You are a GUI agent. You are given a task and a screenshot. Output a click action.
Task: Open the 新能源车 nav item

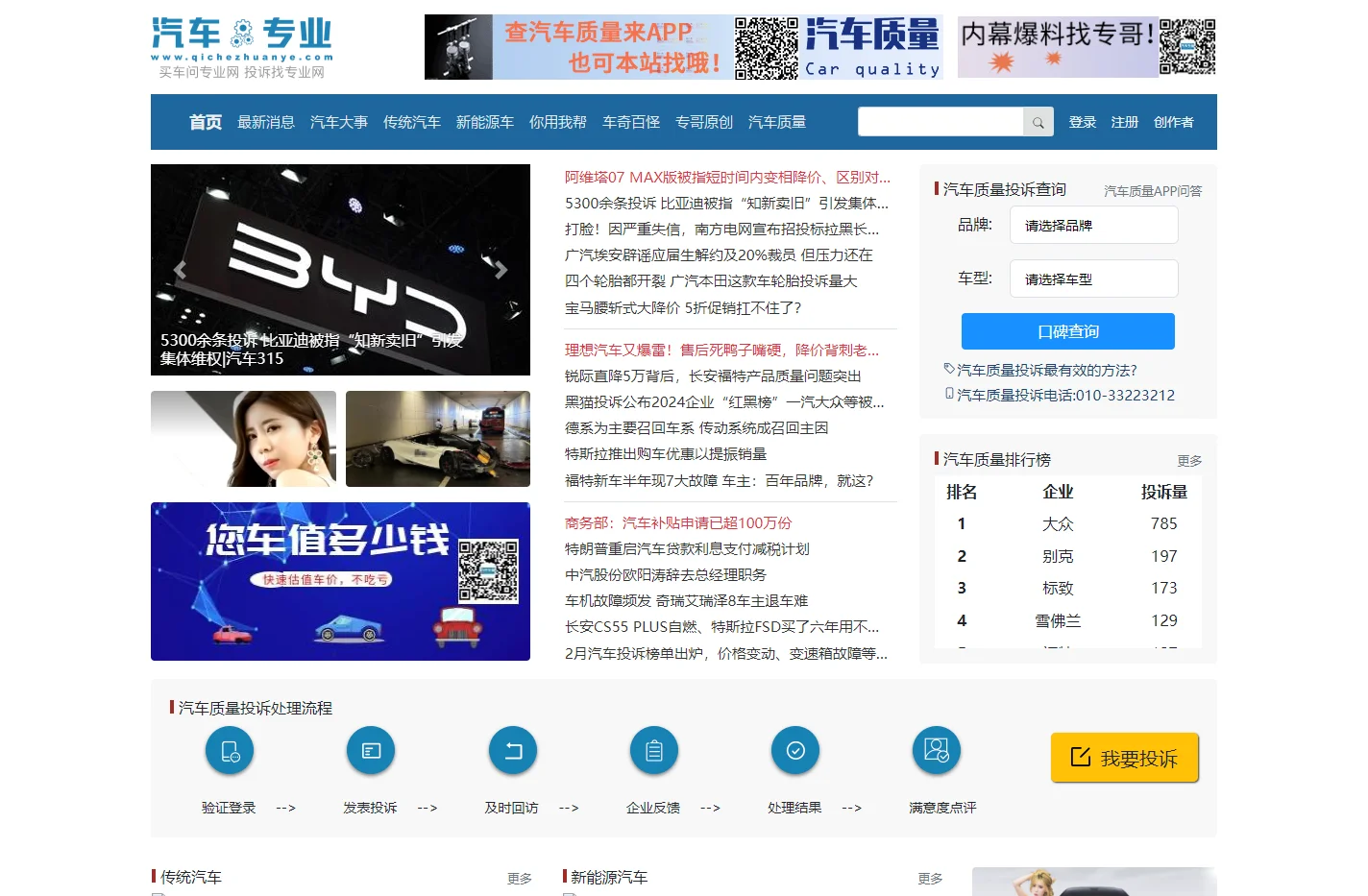485,122
